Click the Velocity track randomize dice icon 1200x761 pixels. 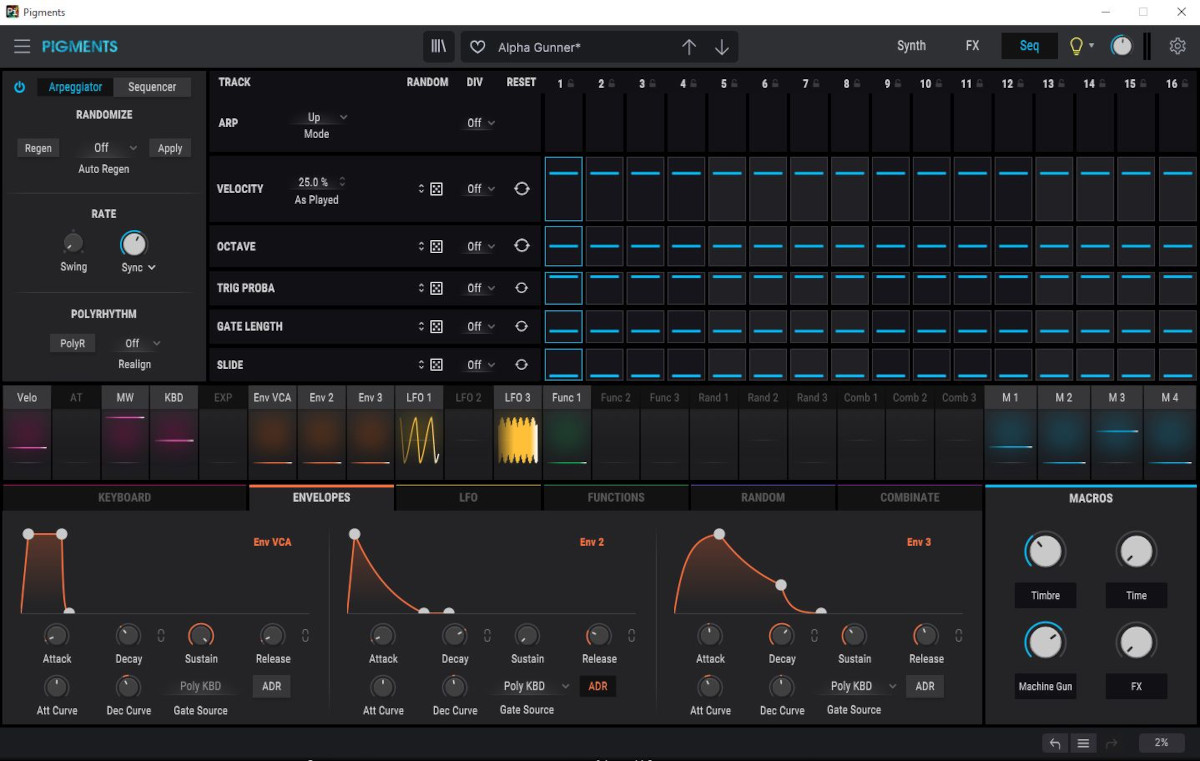click(437, 189)
